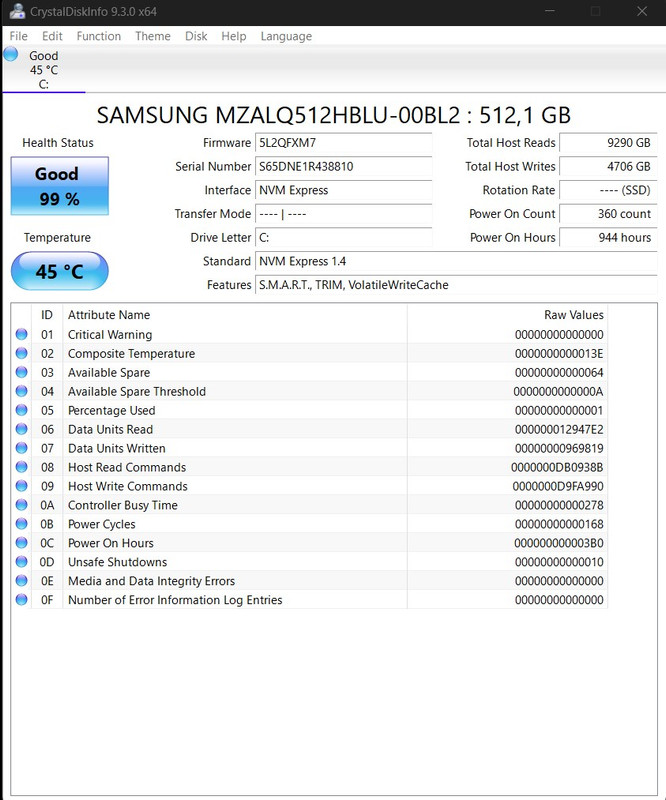This screenshot has width=666, height=800.
Task: Click raw value 000000000003B0
Action: [x=559, y=543]
